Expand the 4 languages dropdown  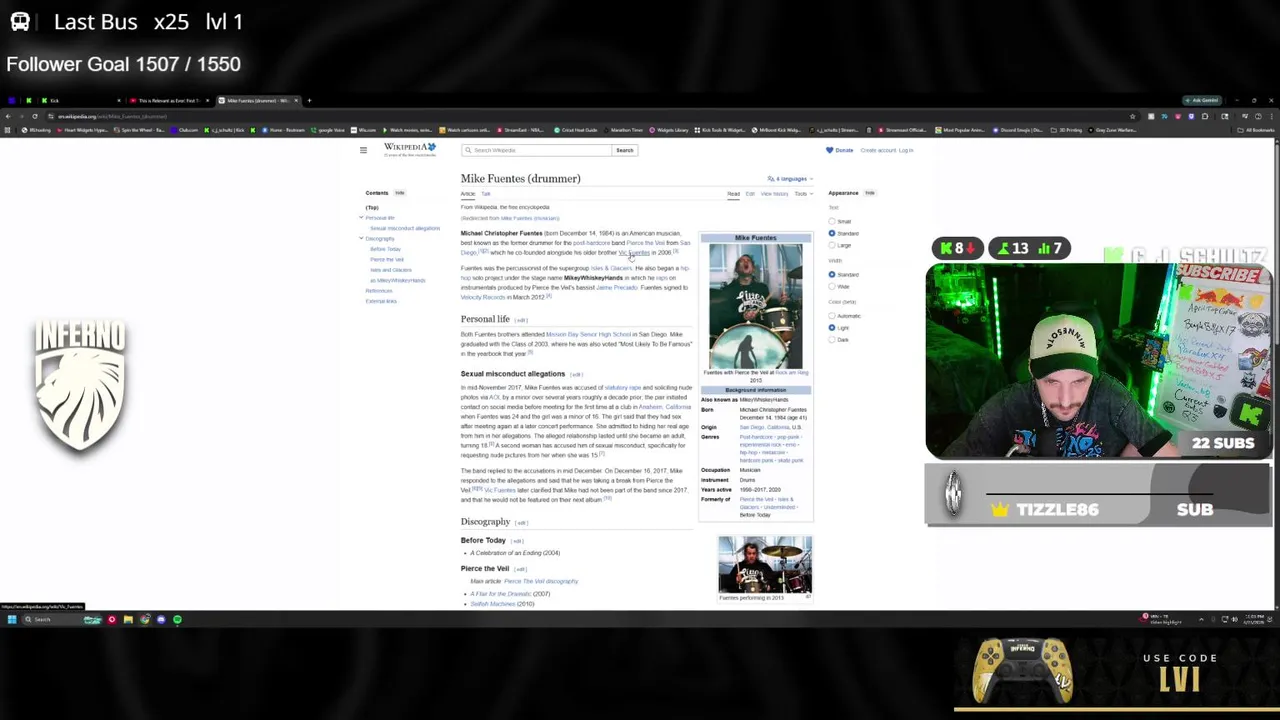(x=790, y=179)
